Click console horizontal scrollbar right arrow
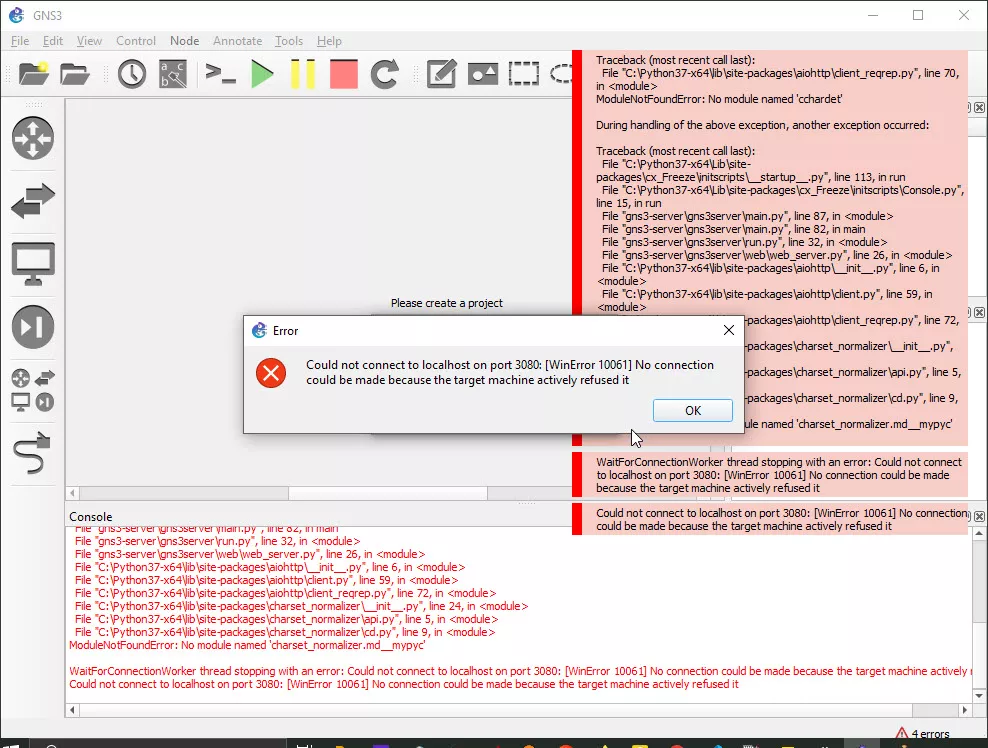 click(x=965, y=710)
